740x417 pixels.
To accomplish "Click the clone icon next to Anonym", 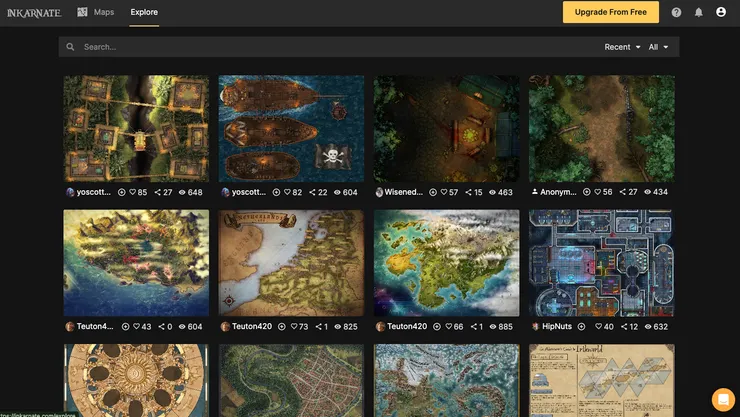I will pyautogui.click(x=587, y=192).
